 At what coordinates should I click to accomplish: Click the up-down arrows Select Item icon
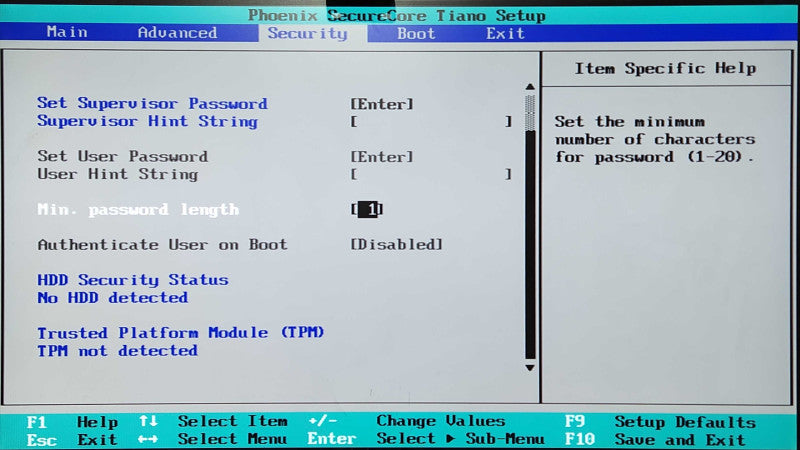tap(148, 421)
